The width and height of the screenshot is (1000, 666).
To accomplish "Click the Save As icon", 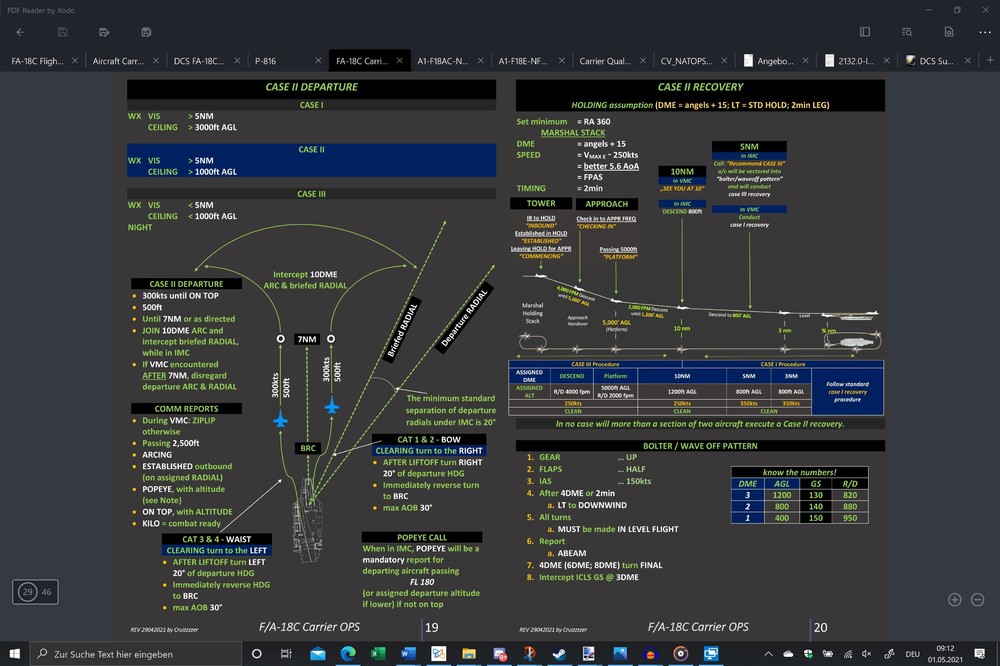I will pyautogui.click(x=104, y=32).
